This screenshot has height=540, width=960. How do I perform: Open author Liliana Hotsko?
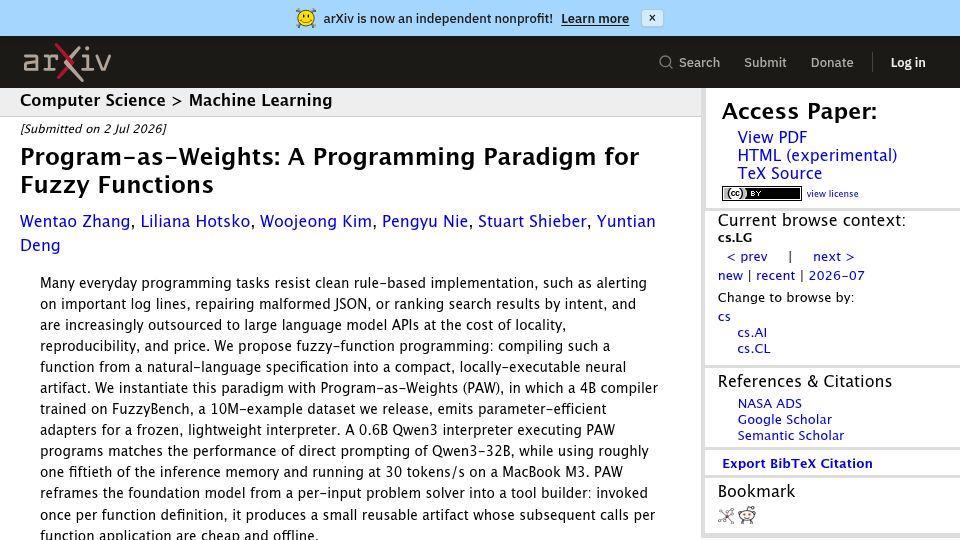[x=195, y=221]
